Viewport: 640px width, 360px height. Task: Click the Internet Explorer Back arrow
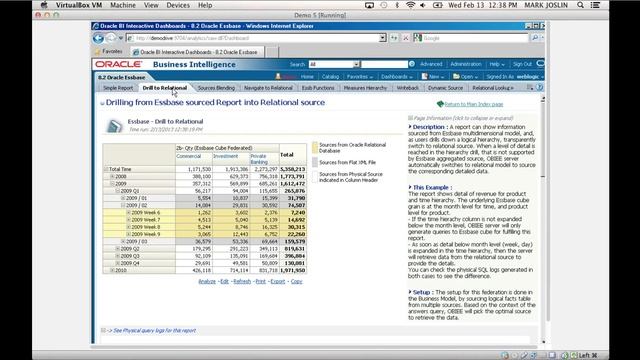click(x=98, y=38)
